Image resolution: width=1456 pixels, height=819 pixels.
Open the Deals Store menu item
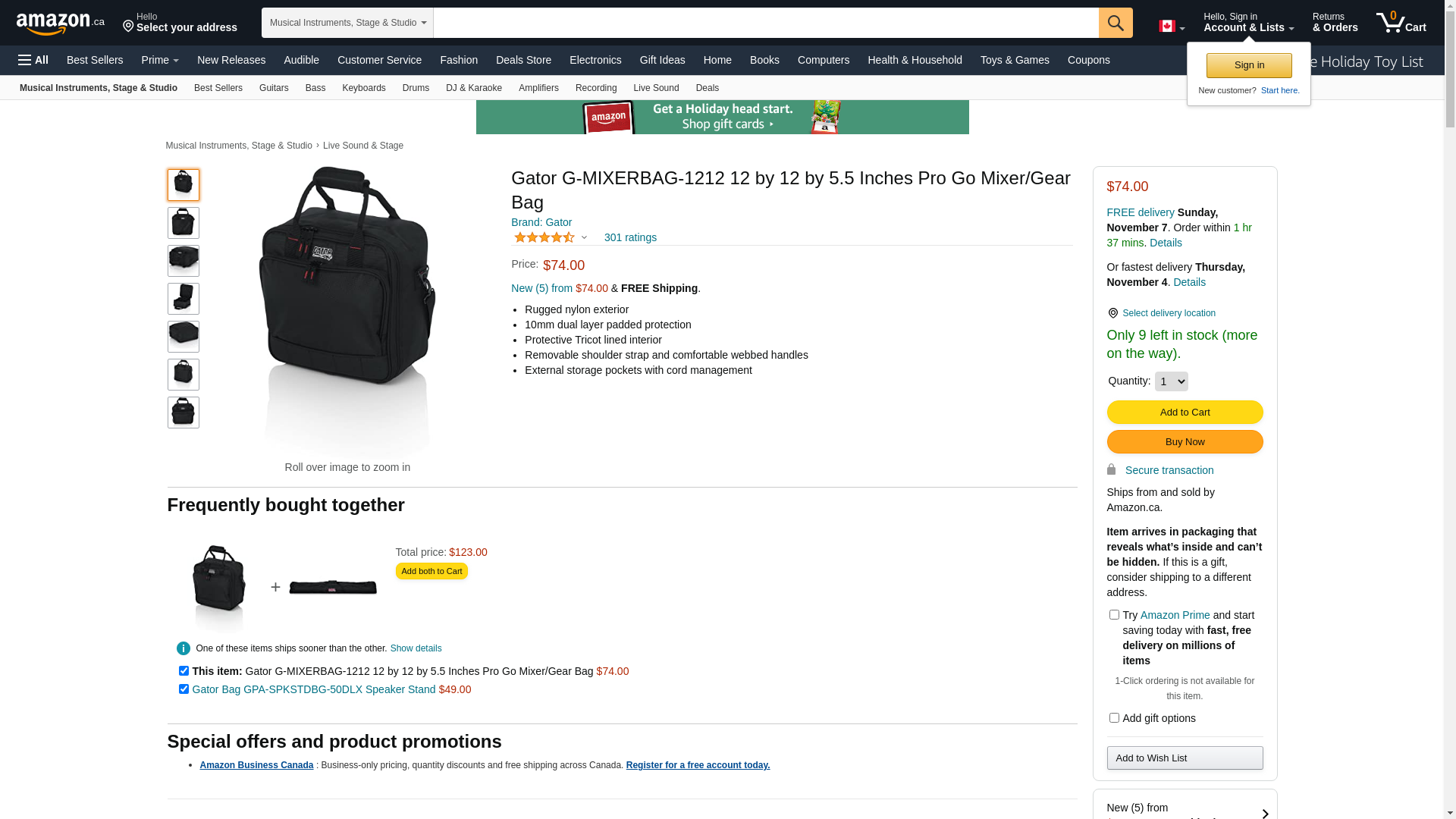tap(523, 60)
